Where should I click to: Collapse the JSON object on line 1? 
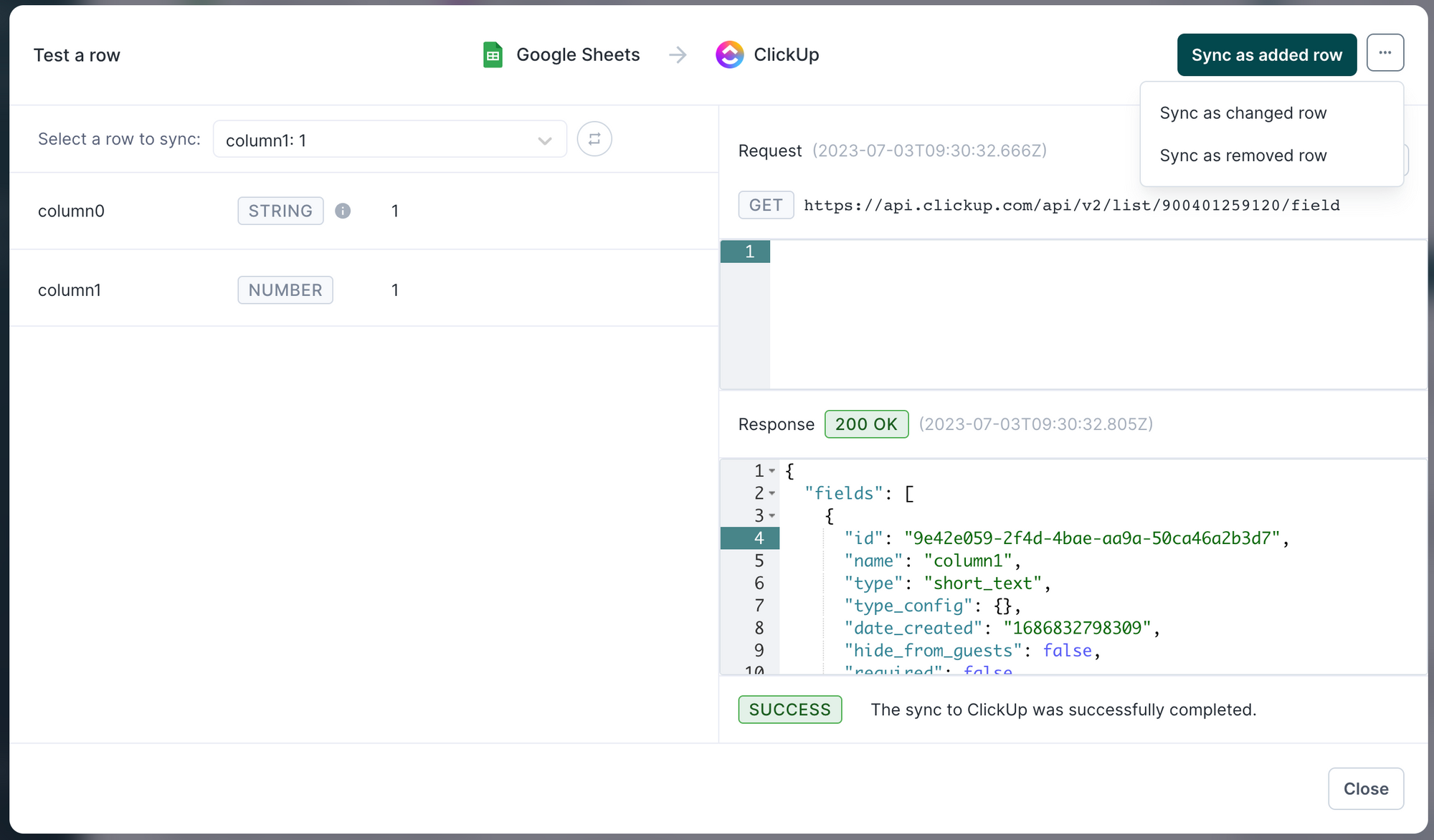772,471
